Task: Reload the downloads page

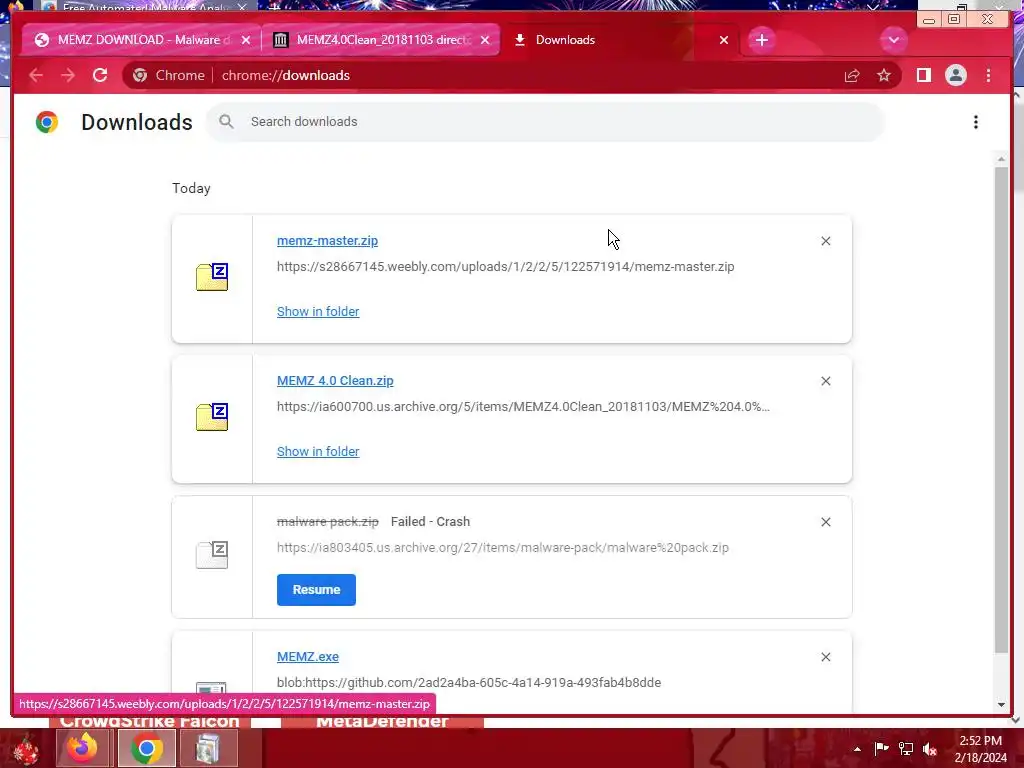Action: pyautogui.click(x=100, y=75)
